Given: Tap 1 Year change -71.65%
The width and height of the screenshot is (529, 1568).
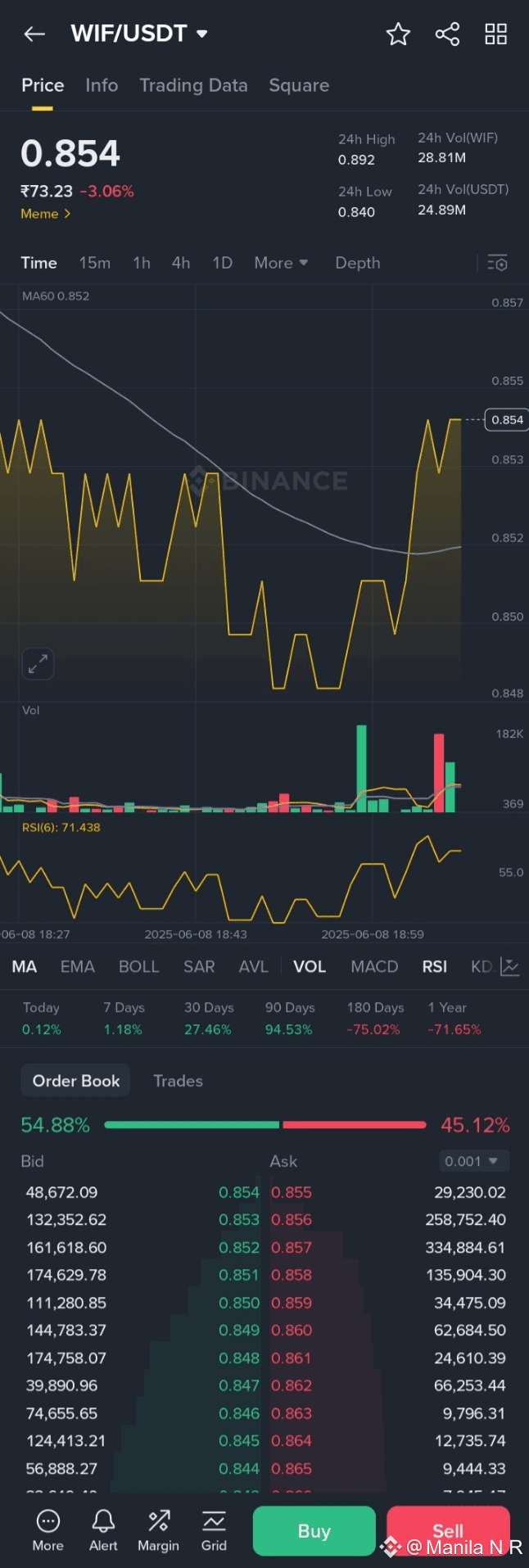Looking at the screenshot, I should [454, 1030].
